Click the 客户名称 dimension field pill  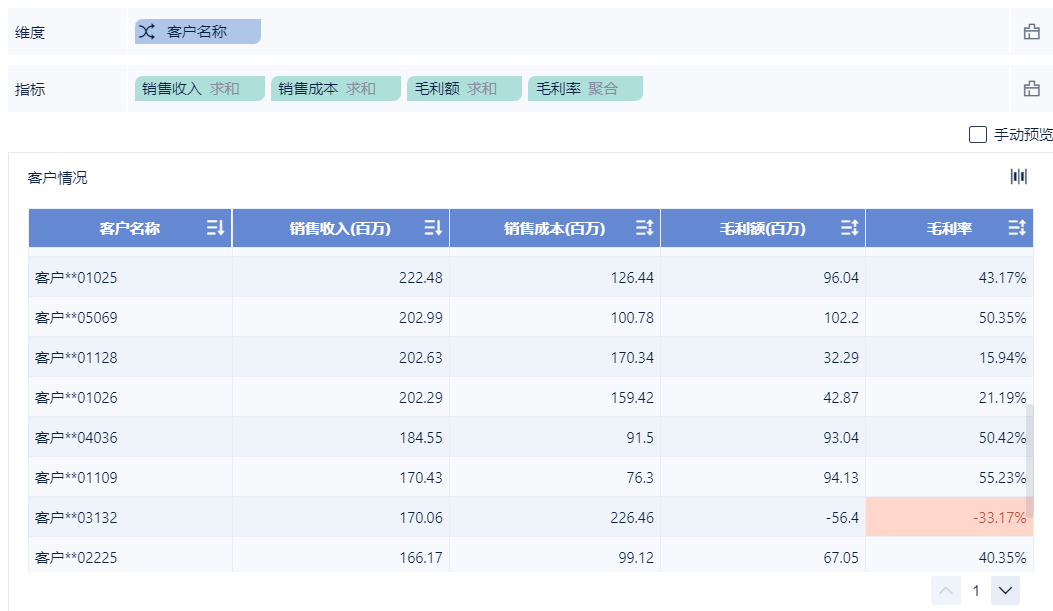point(197,32)
